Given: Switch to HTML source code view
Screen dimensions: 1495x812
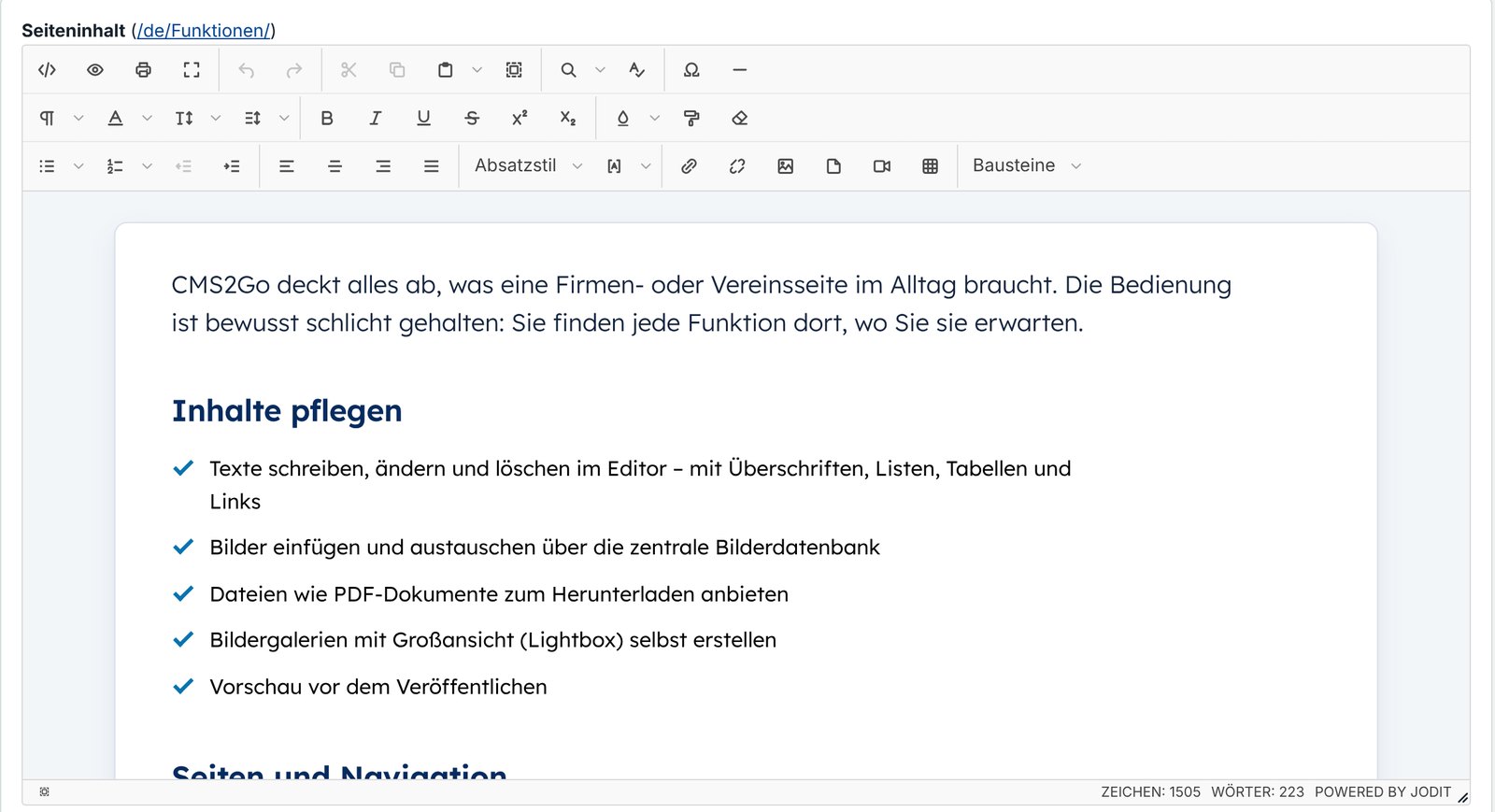Looking at the screenshot, I should click(47, 70).
